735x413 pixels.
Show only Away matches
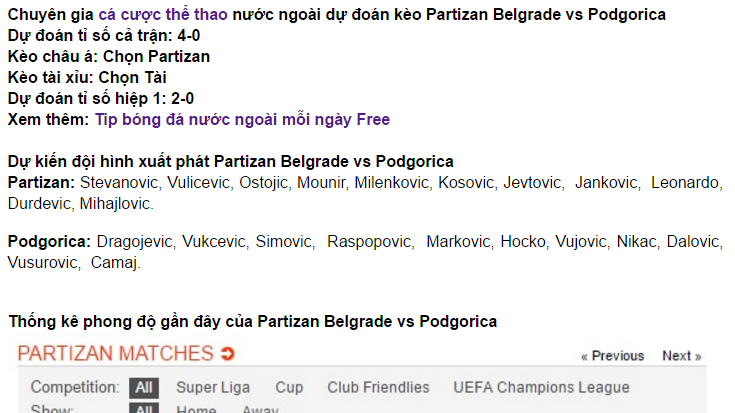click(260, 408)
